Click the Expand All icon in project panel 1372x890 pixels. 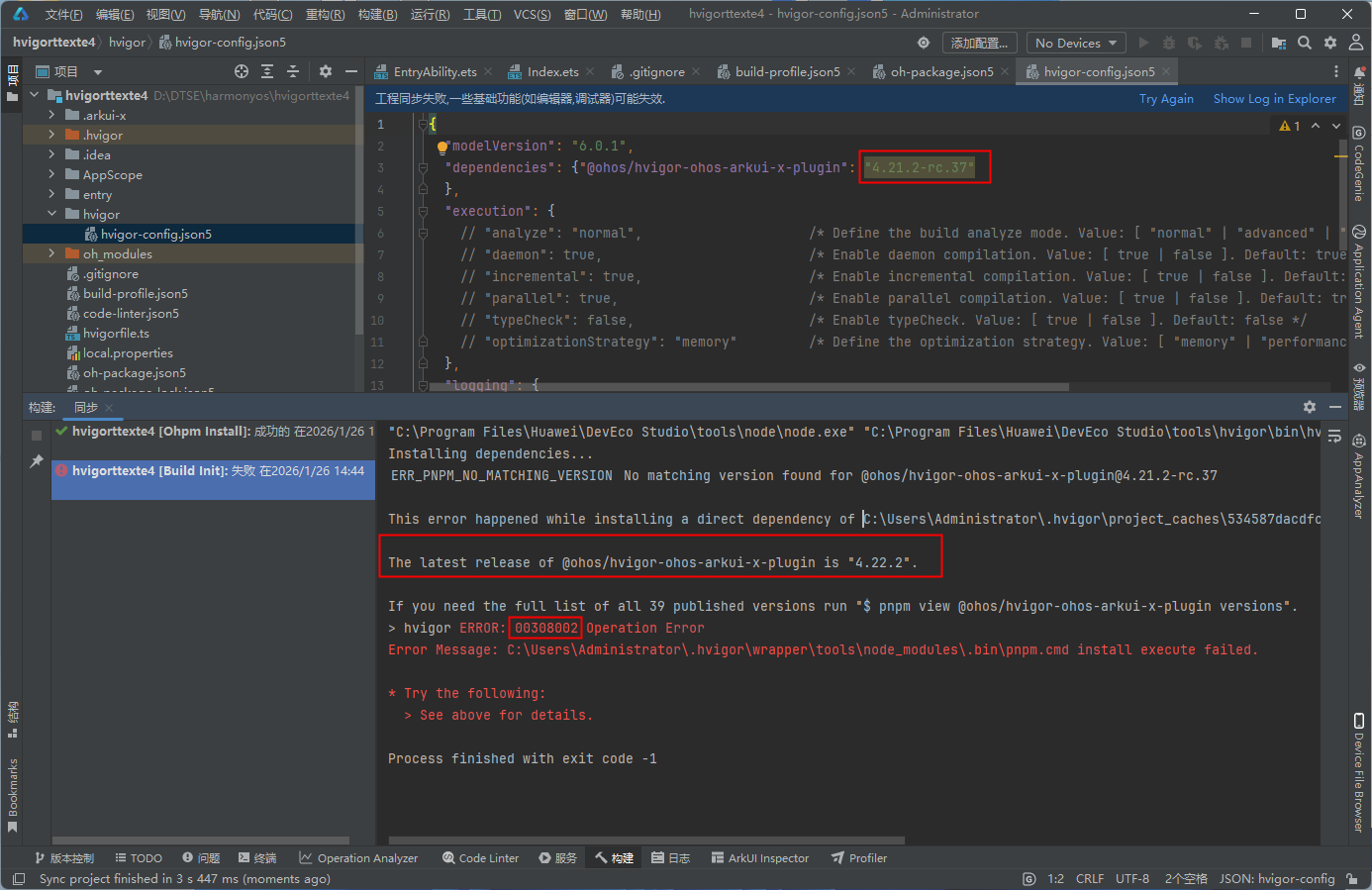coord(267,71)
